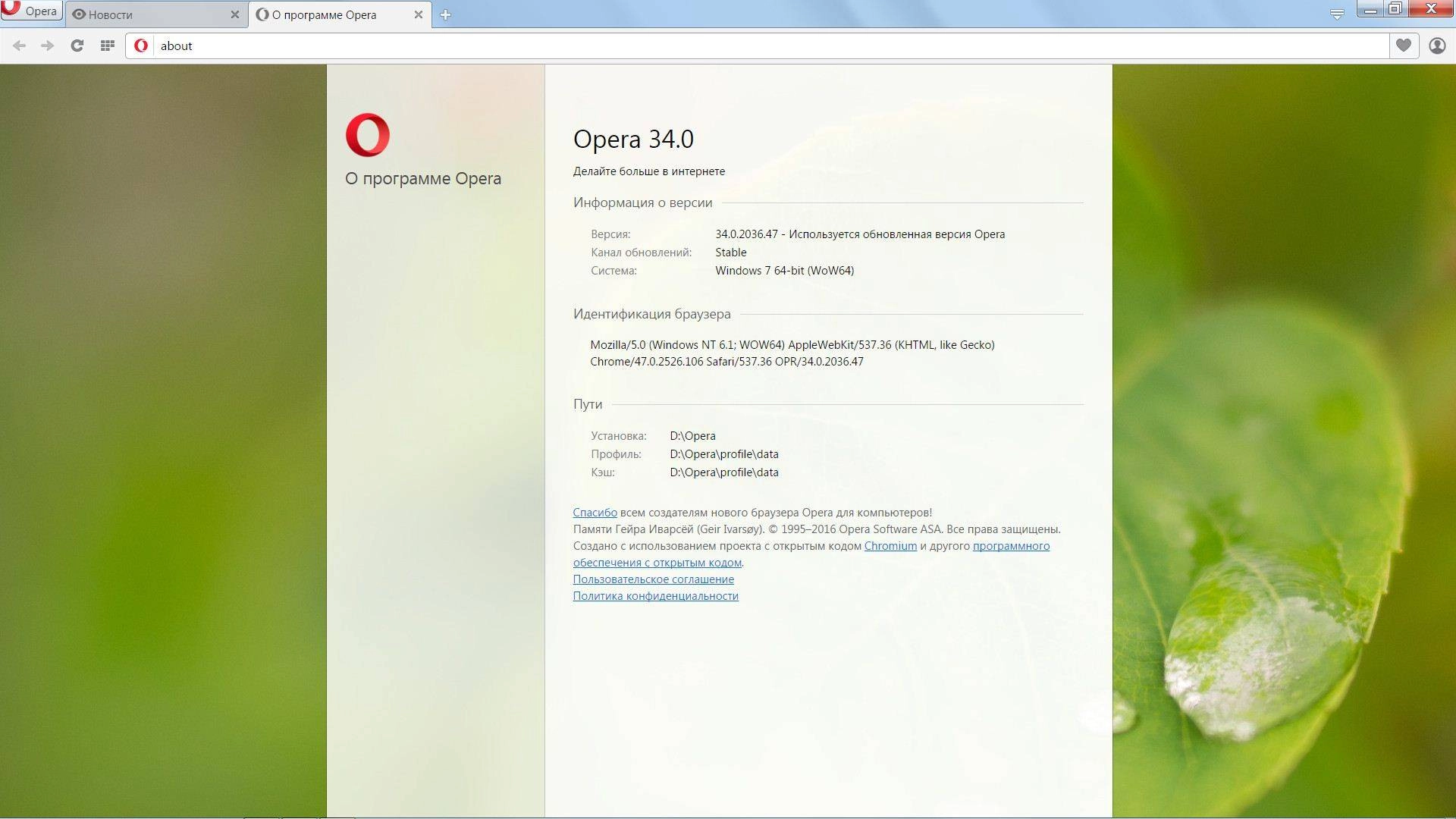Open the tab menu dropdown icon

point(1337,14)
